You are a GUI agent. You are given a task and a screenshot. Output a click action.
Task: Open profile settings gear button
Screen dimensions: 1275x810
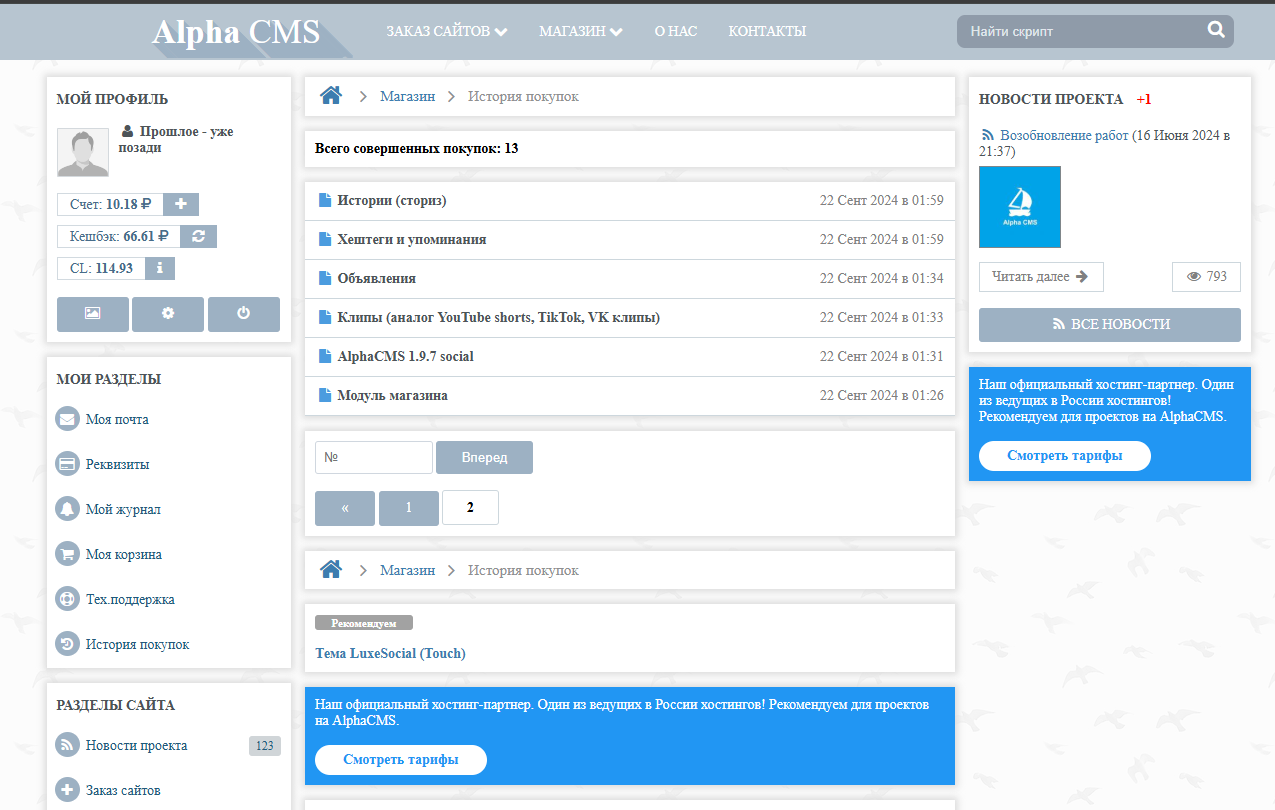[168, 313]
